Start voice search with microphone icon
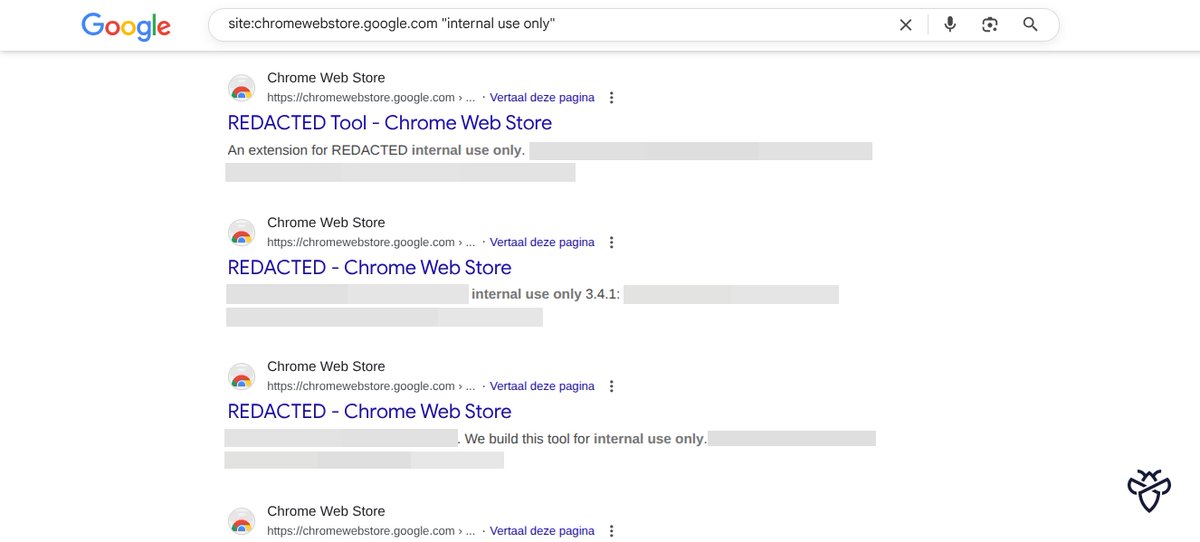 pos(950,25)
